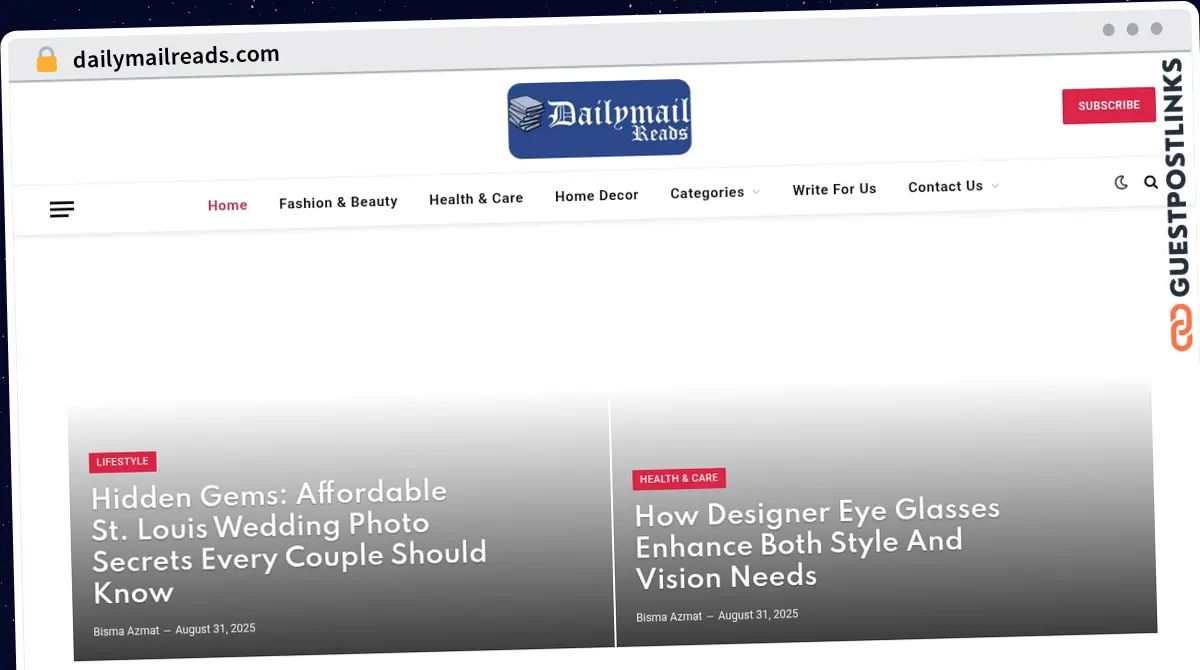Open the Contact Us menu label

coord(945,187)
